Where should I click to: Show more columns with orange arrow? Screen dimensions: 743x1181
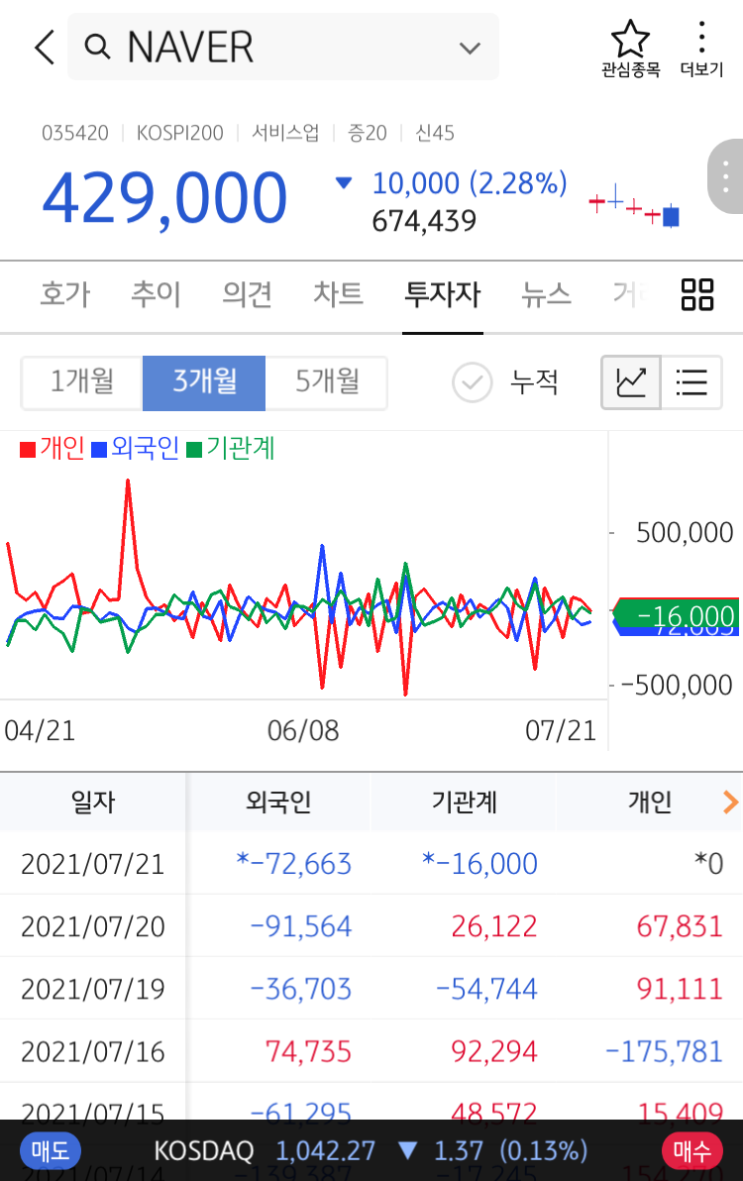[729, 802]
